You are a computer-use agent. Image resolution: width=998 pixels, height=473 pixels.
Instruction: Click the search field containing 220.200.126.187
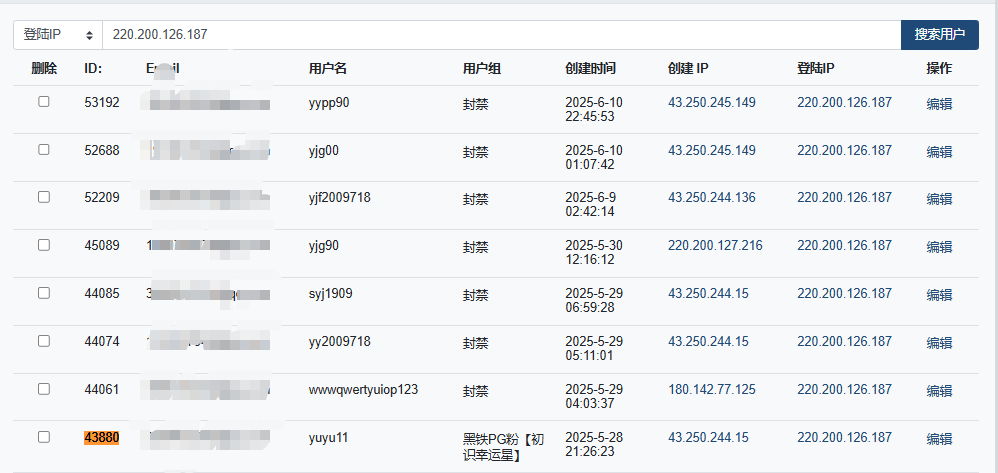tap(502, 34)
